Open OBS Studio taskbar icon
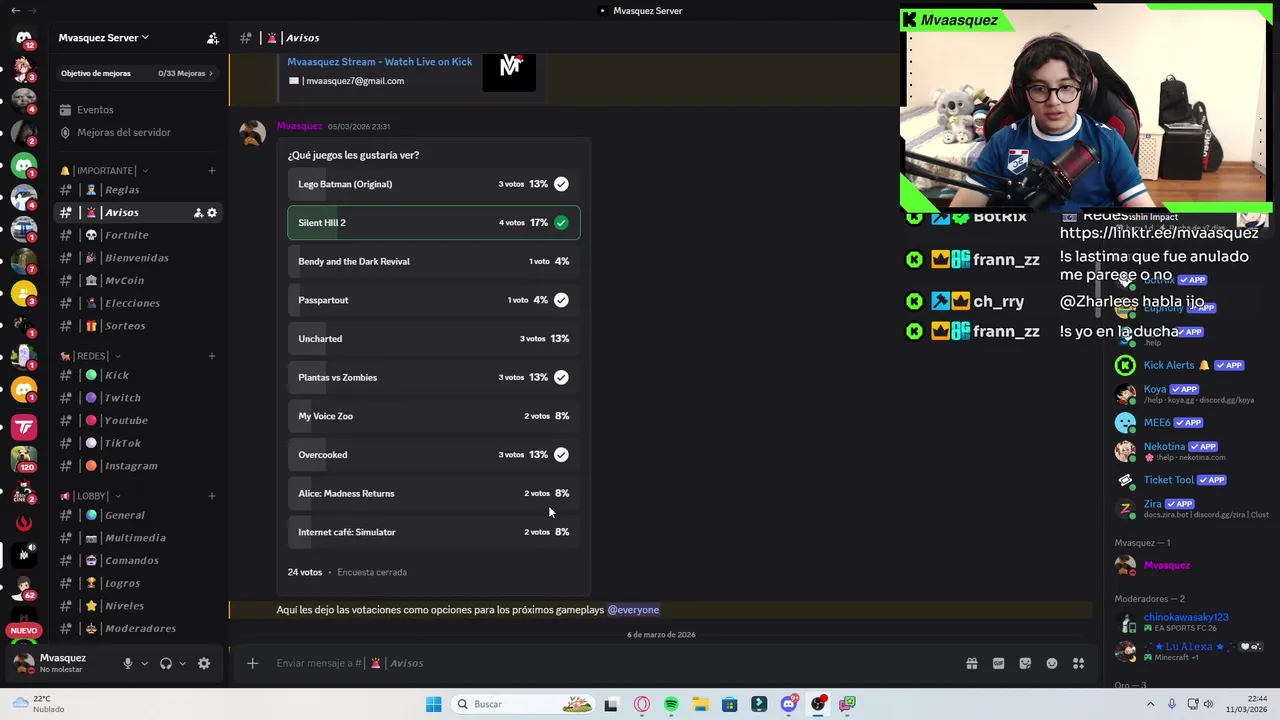Viewport: 1280px width, 720px height. [818, 704]
